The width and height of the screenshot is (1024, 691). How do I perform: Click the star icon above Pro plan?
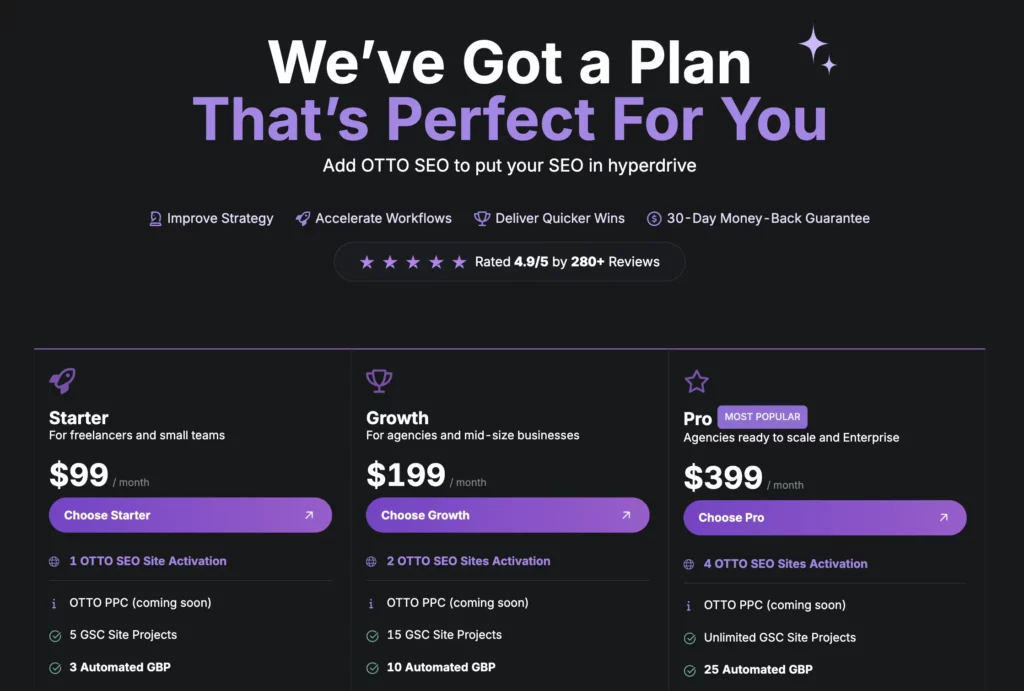[696, 381]
